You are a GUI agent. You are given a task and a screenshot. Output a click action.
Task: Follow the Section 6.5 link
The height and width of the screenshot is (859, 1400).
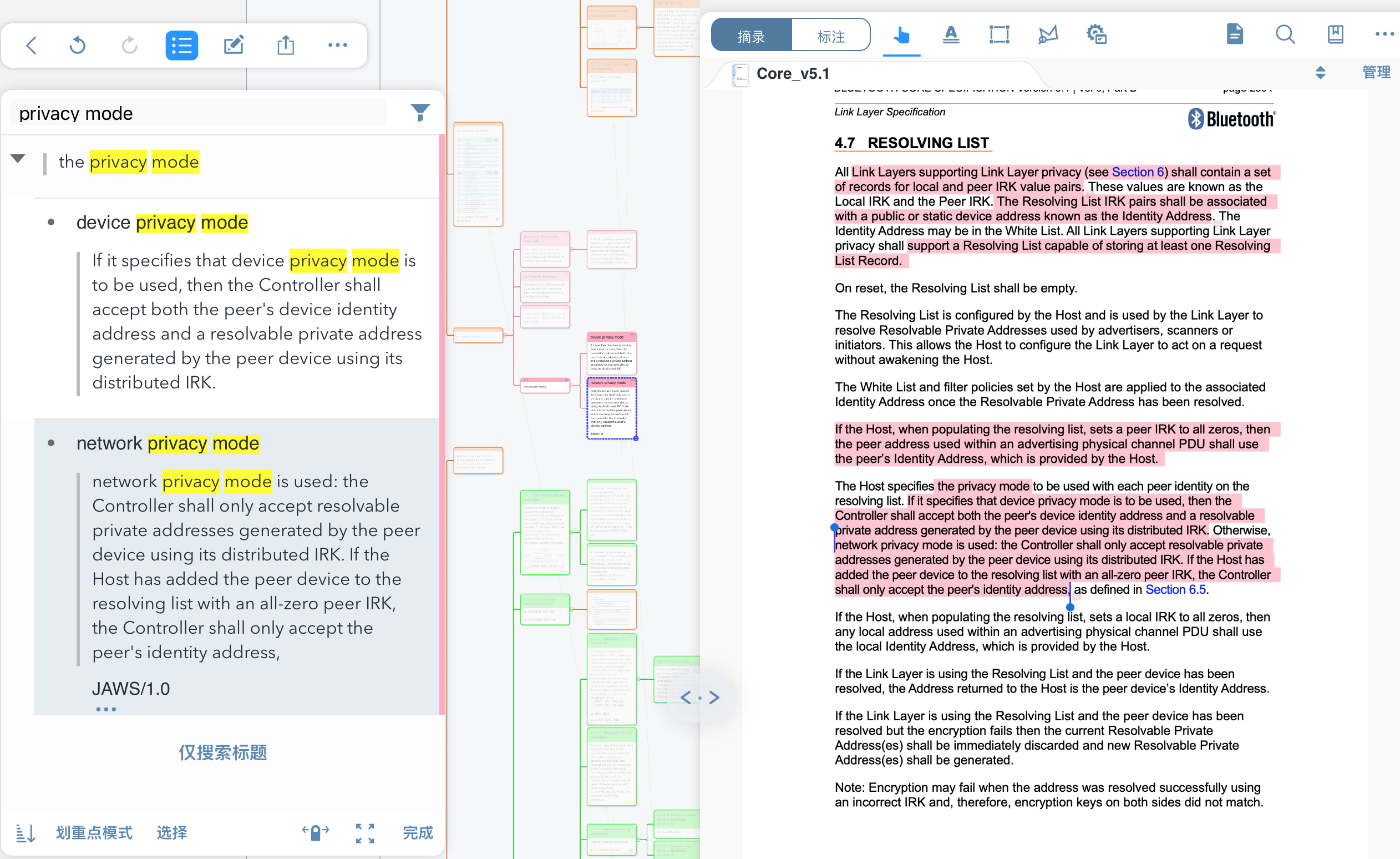click(x=1175, y=589)
